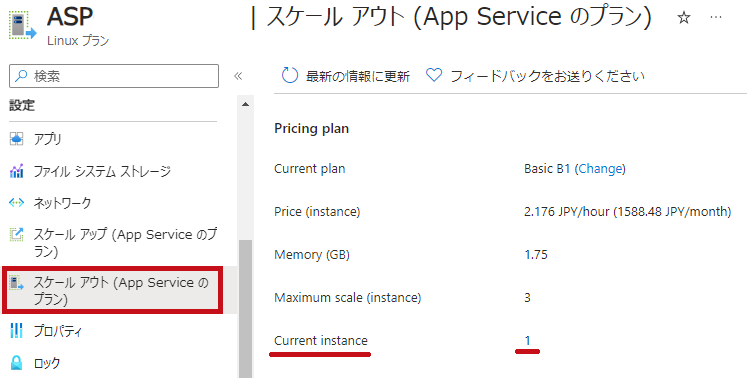This screenshot has width=747, height=378.
Task: Click the sidebar scrollbar thumb
Action: click(245, 309)
